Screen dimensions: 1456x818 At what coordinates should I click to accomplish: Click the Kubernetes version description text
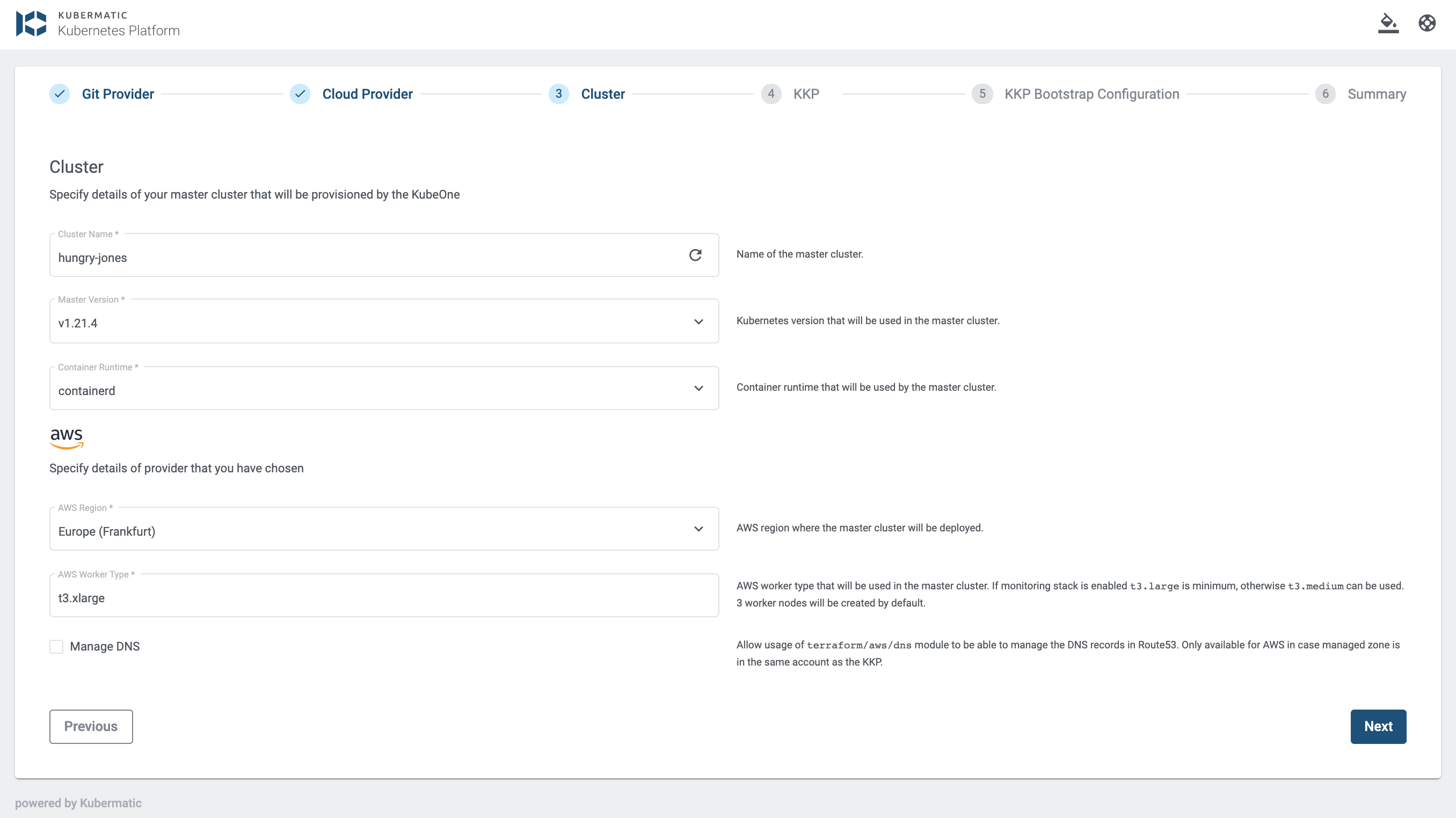click(x=868, y=321)
